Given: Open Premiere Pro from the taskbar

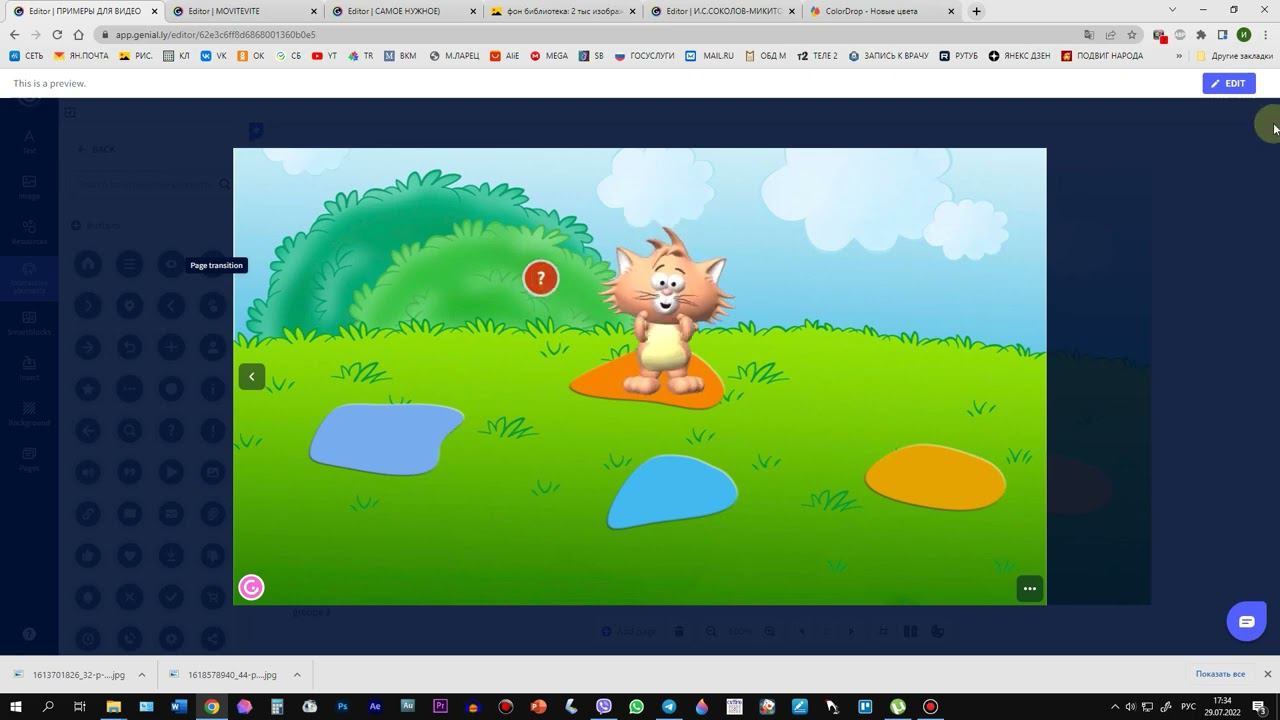Looking at the screenshot, I should (x=440, y=707).
